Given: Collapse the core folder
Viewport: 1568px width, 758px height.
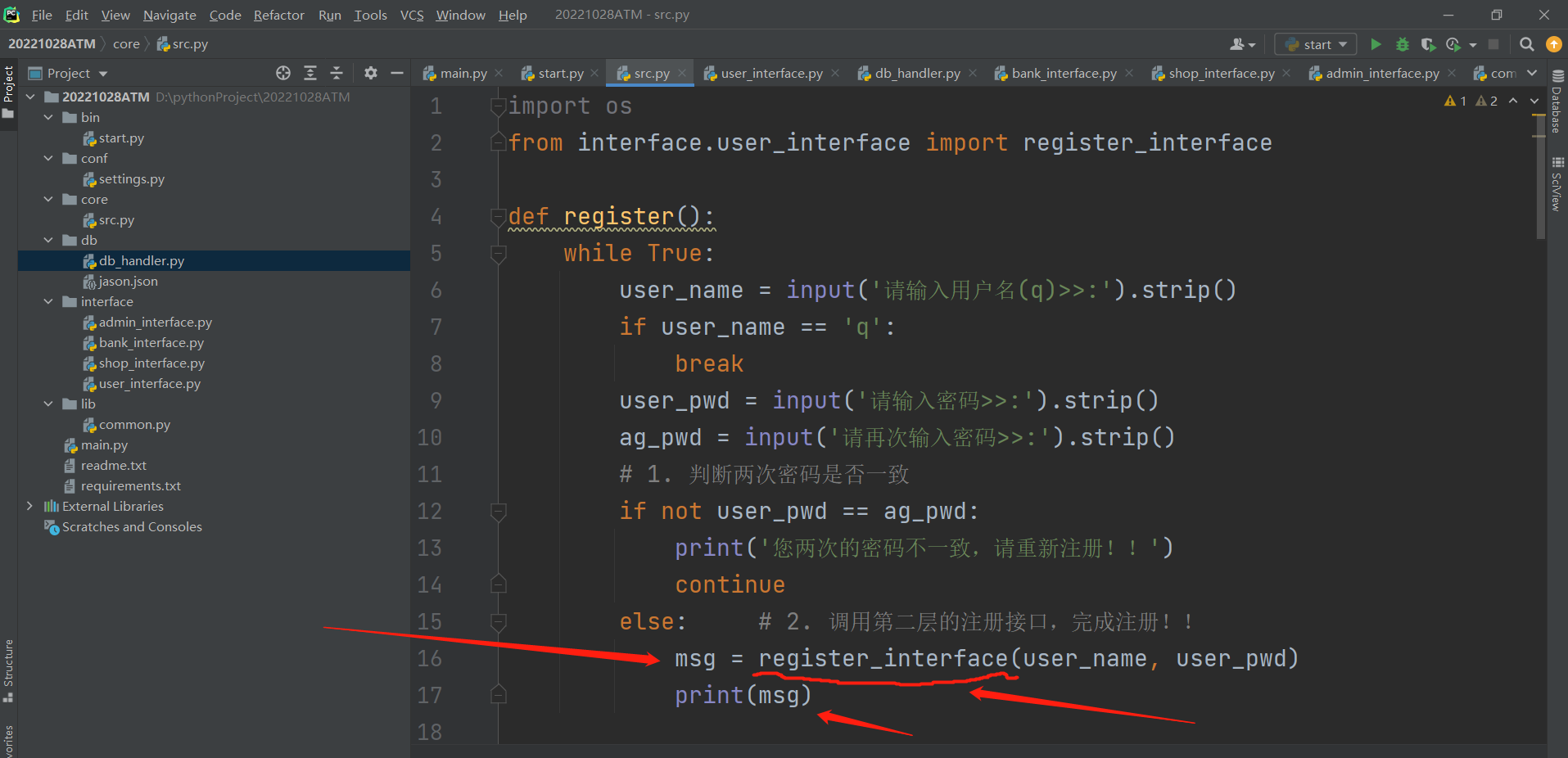Looking at the screenshot, I should click(48, 199).
